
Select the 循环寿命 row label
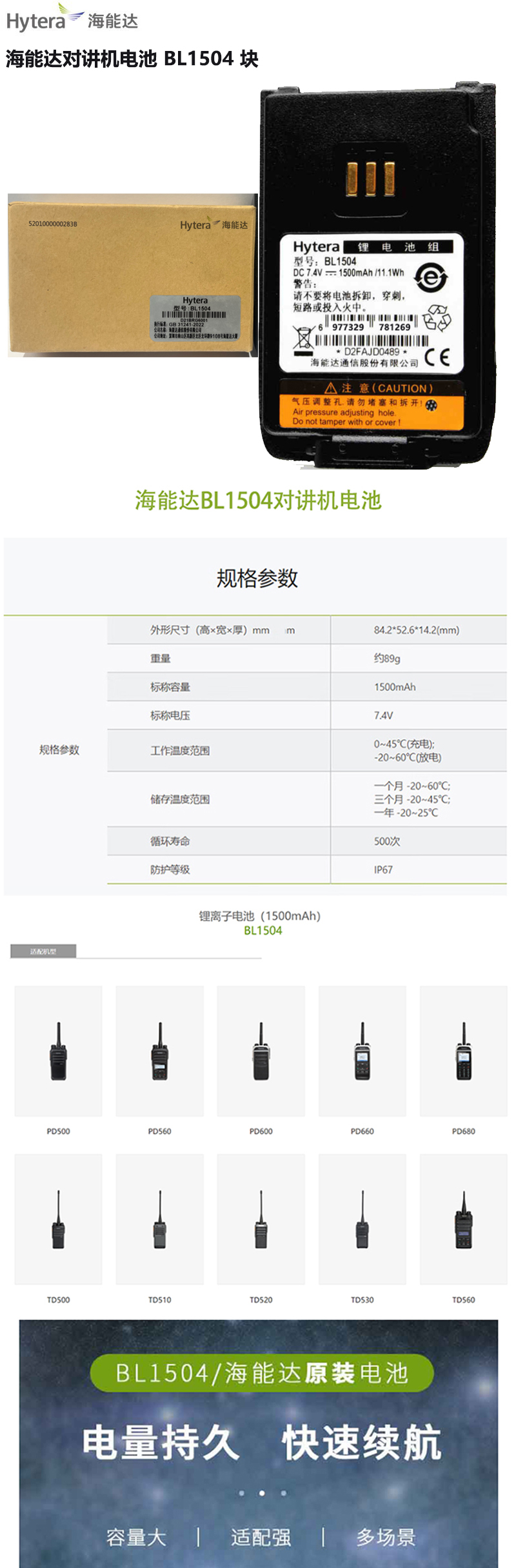(x=170, y=841)
